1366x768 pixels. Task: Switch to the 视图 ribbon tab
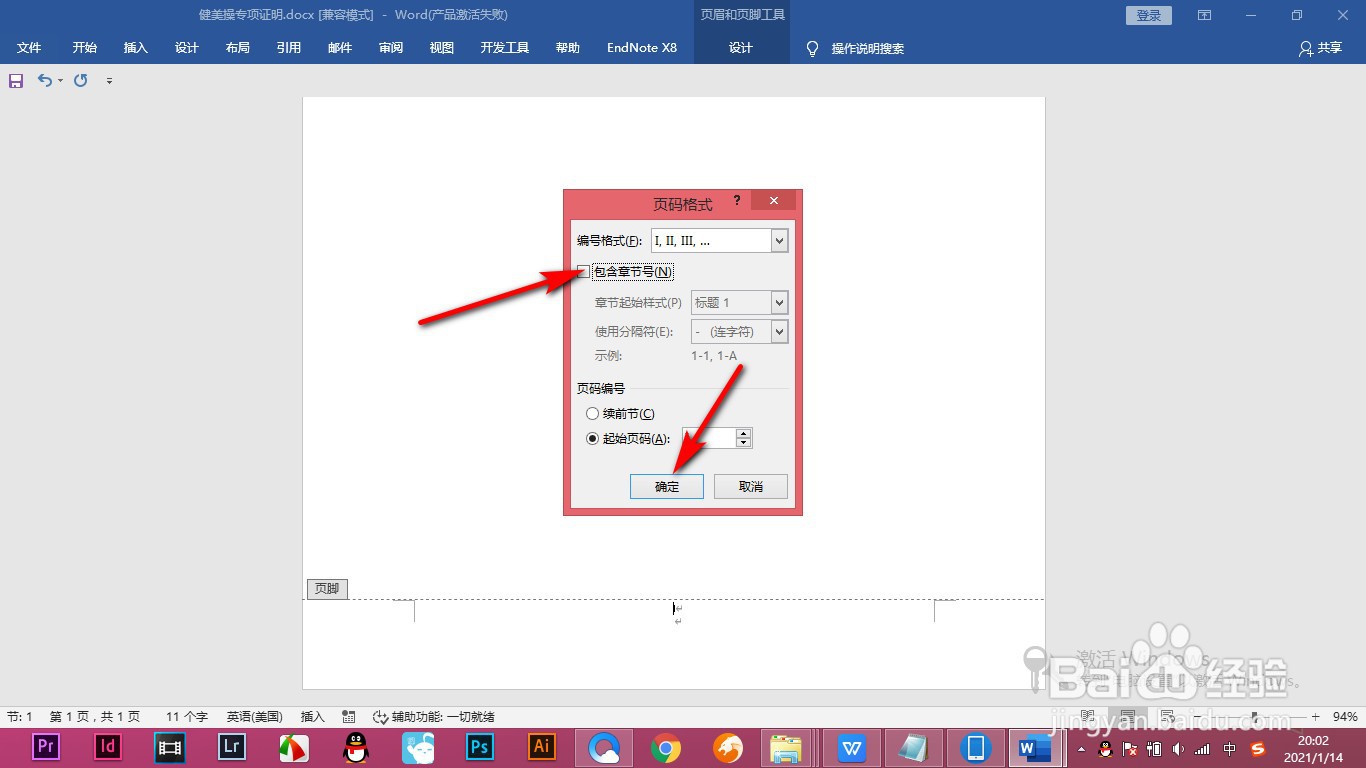[442, 48]
